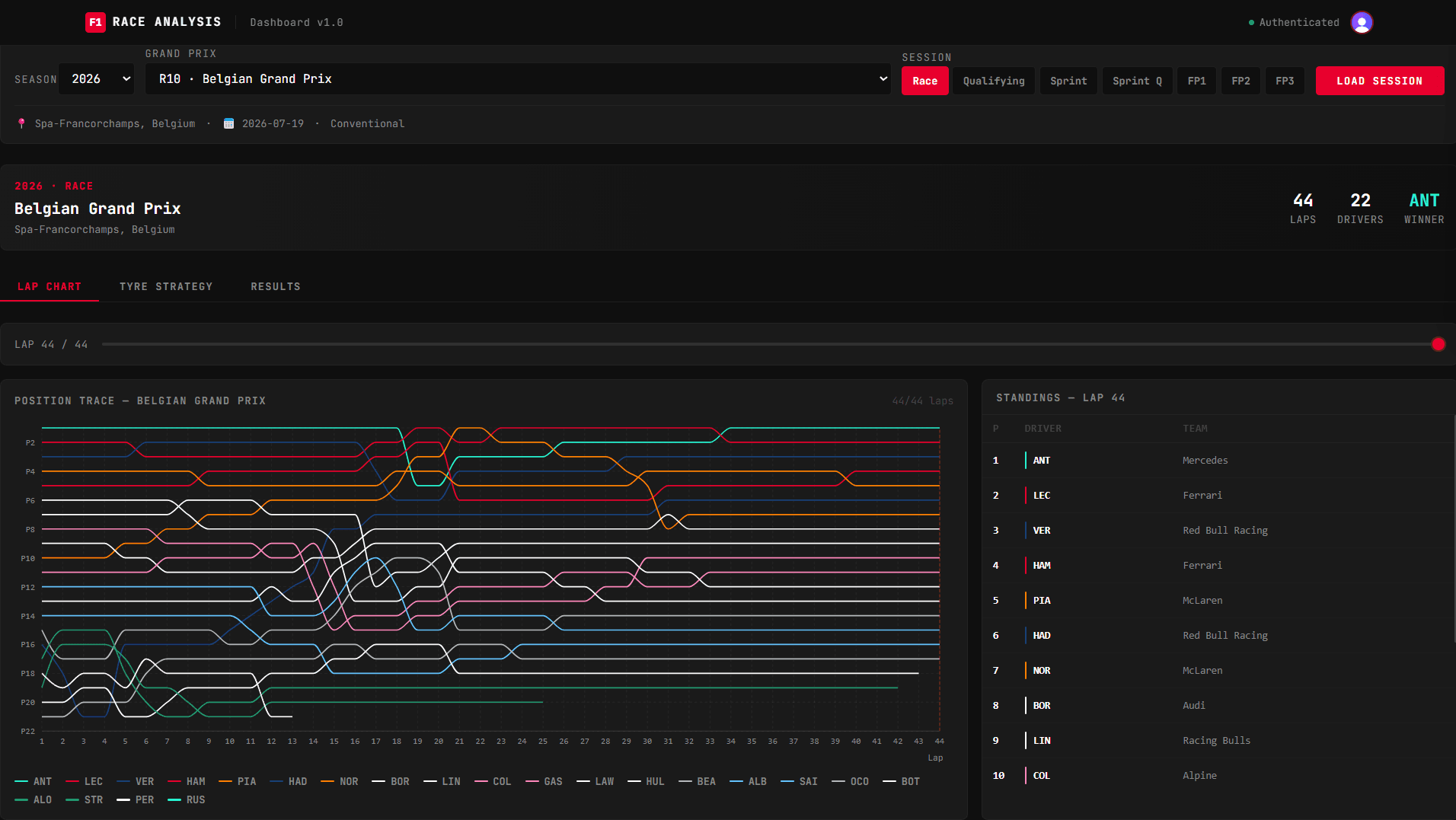
Task: Toggle COL legend entry
Action: pyautogui.click(x=493, y=781)
